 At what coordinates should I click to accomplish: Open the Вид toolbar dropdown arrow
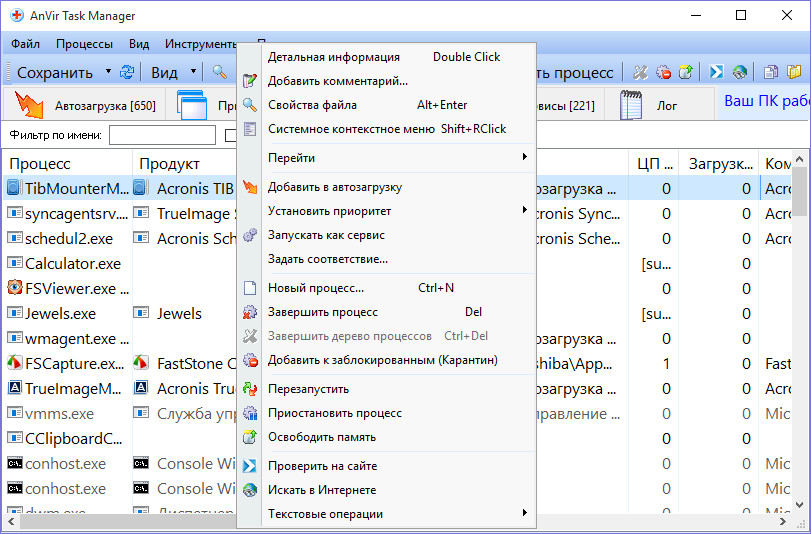click(x=193, y=71)
